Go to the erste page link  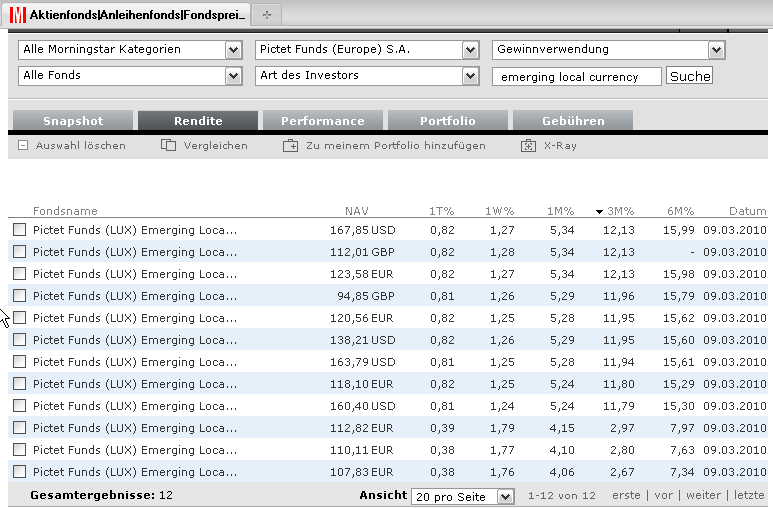pyautogui.click(x=626, y=495)
